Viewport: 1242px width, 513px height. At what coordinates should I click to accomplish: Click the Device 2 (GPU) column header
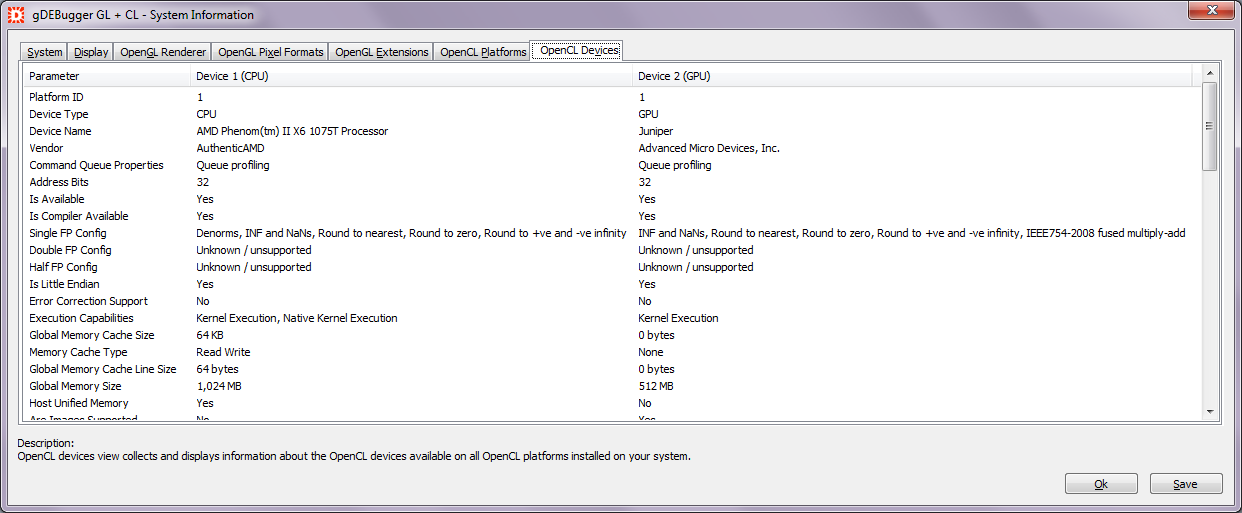click(912, 76)
